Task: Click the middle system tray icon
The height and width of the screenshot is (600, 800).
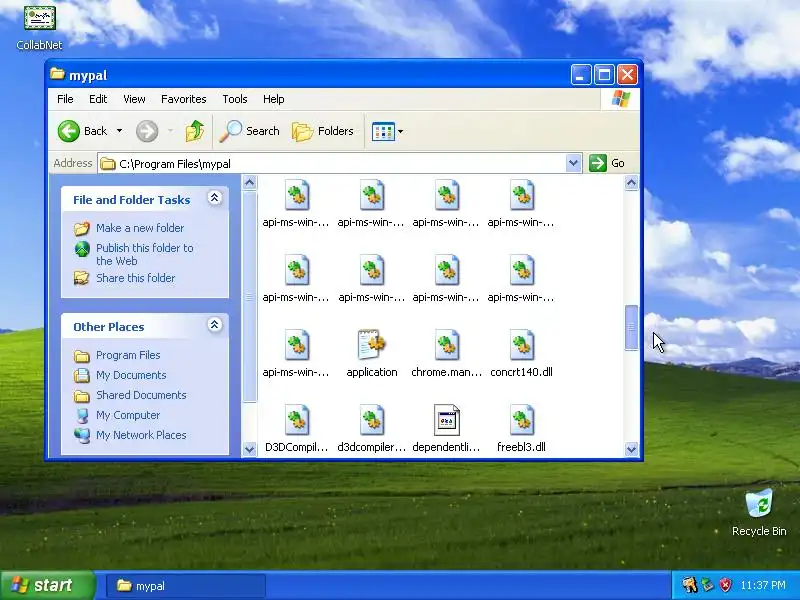Action: pos(707,585)
